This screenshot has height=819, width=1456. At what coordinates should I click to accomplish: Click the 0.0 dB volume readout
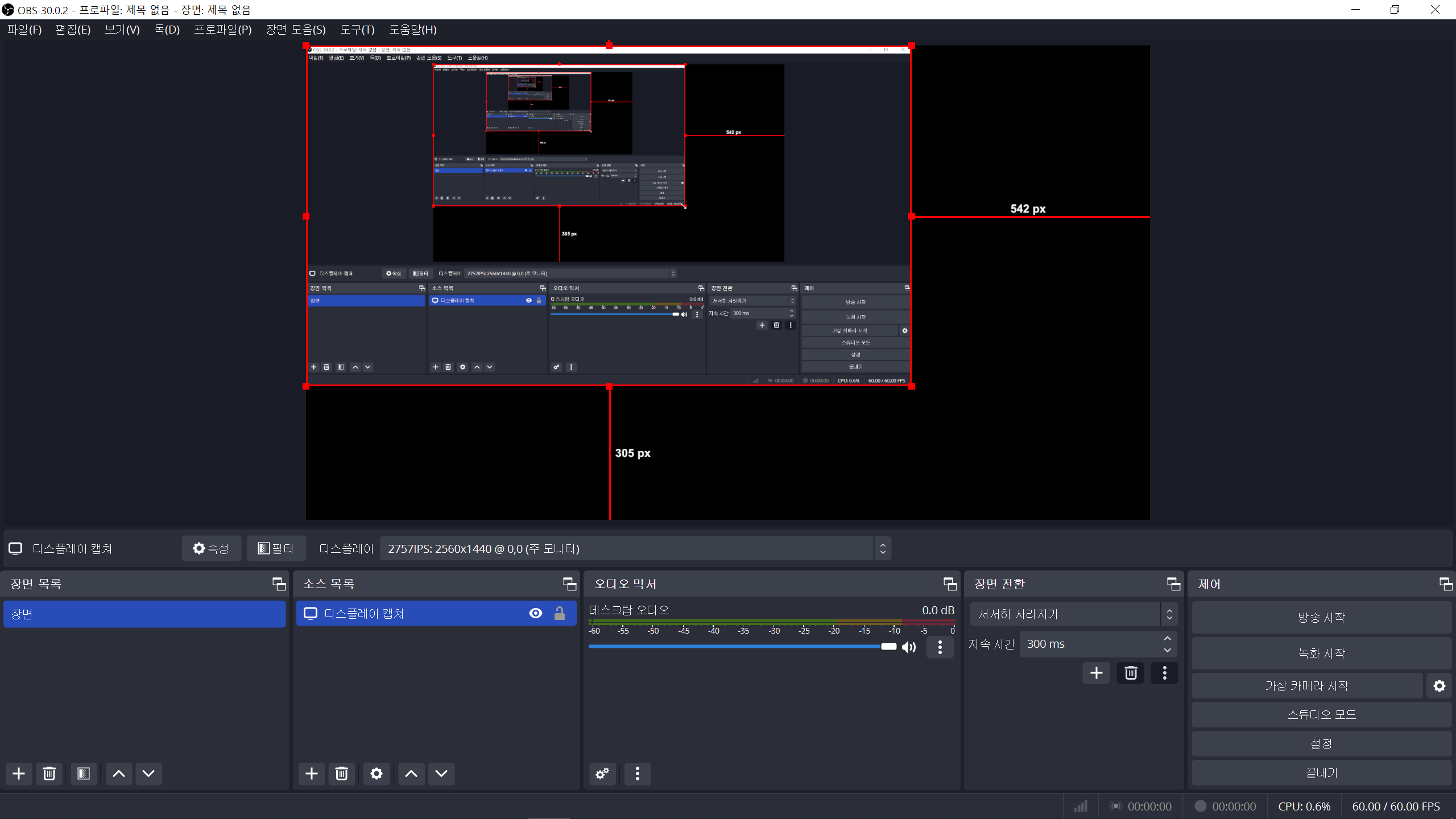tap(938, 610)
